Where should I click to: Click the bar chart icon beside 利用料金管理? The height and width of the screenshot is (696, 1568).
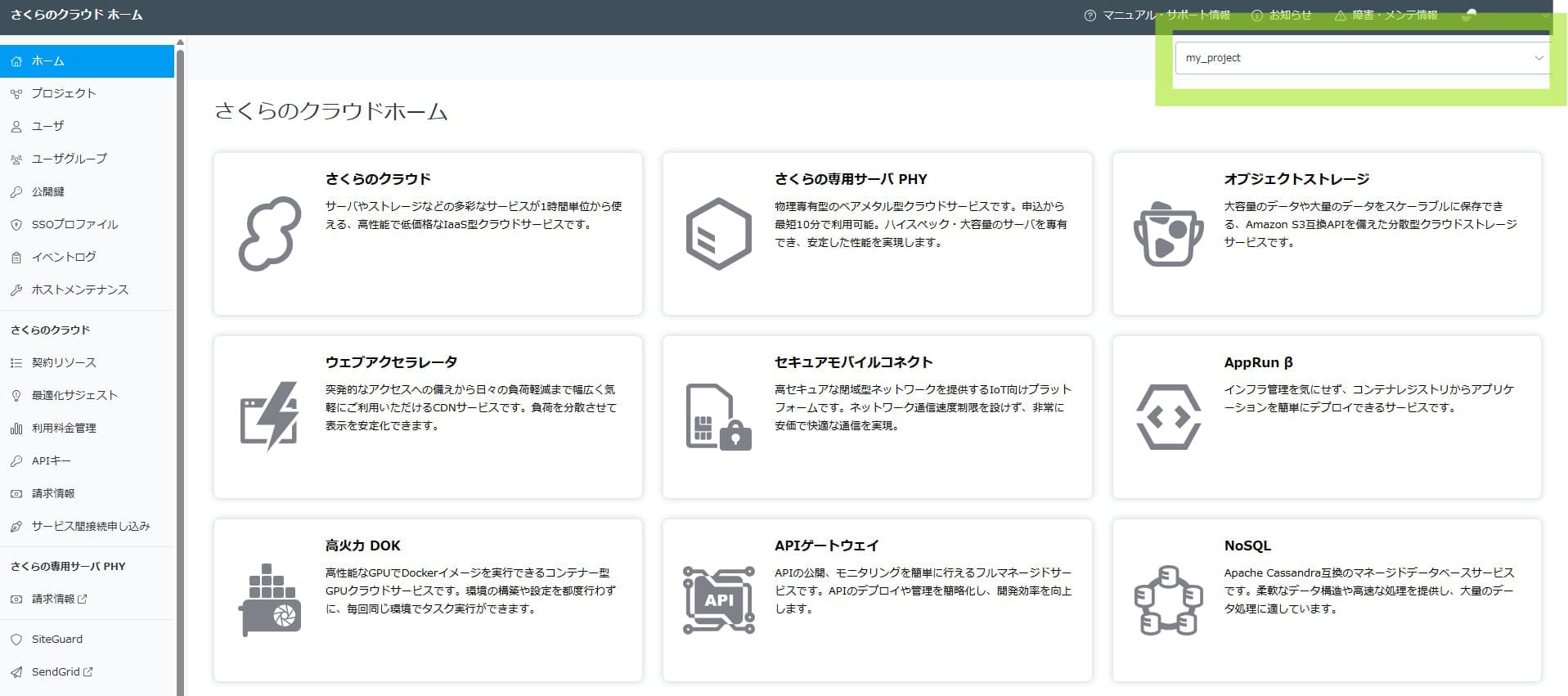pos(16,429)
